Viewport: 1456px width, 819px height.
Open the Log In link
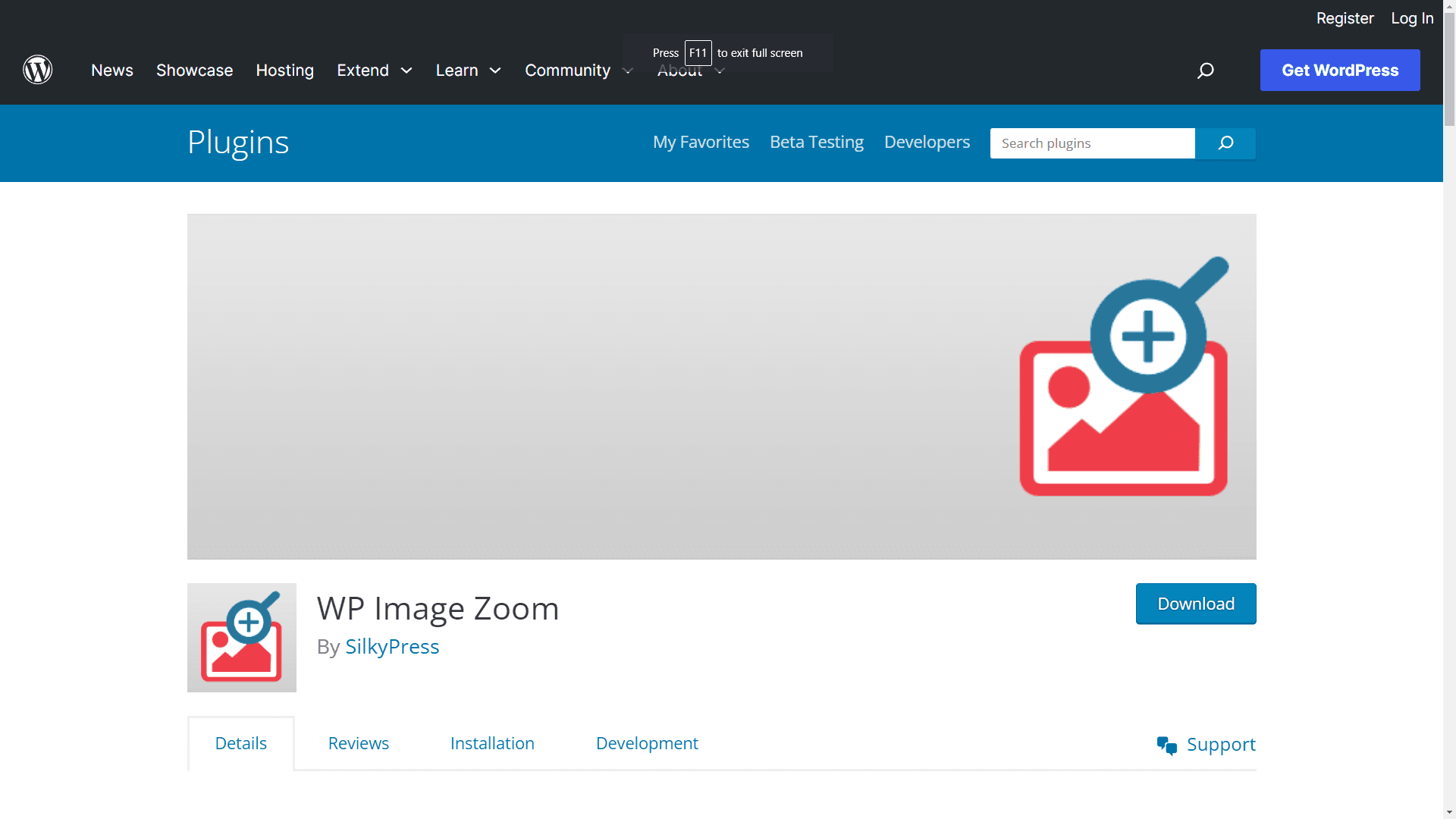(1412, 18)
